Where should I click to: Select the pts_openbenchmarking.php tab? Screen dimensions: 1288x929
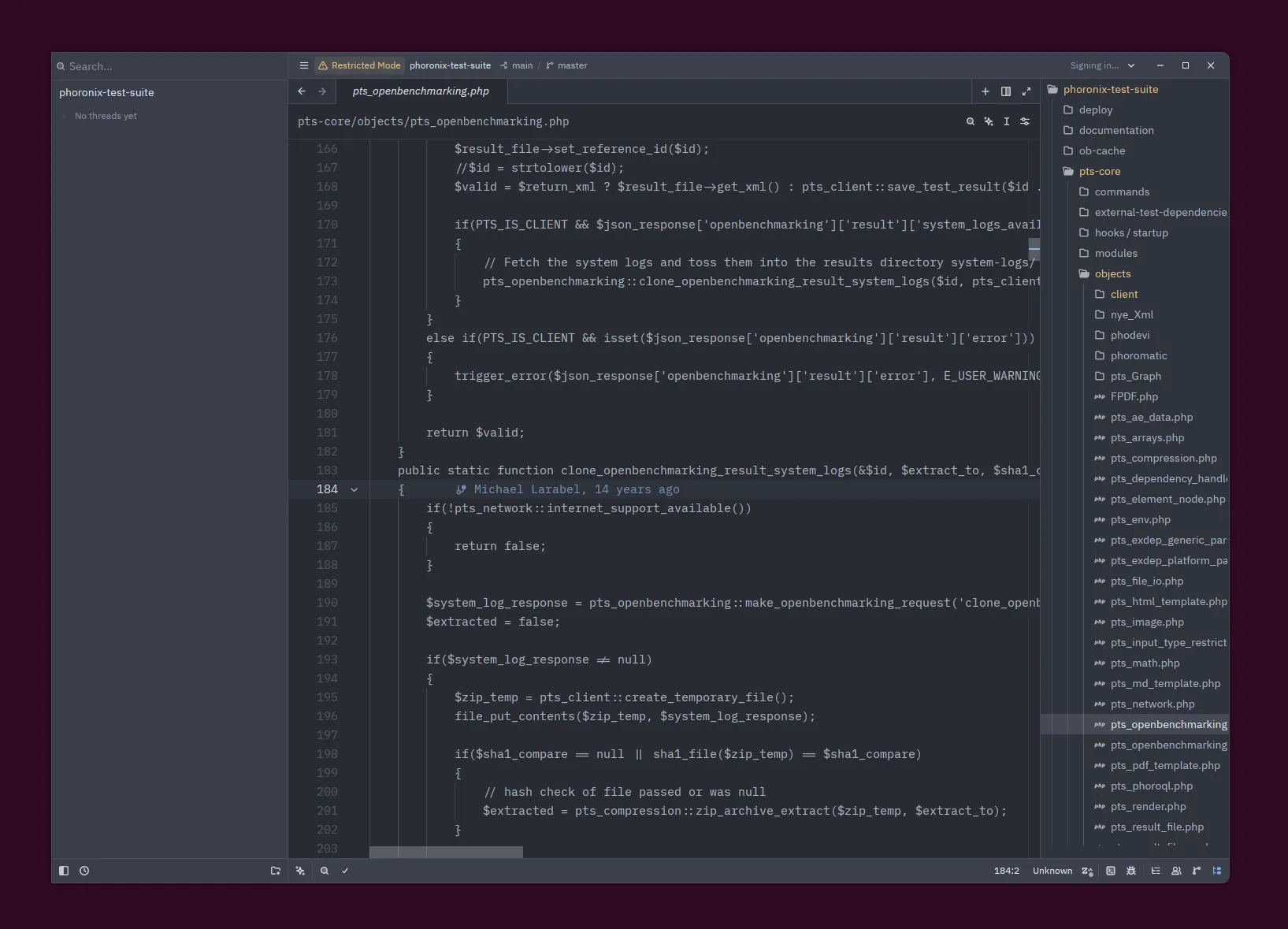pos(421,91)
